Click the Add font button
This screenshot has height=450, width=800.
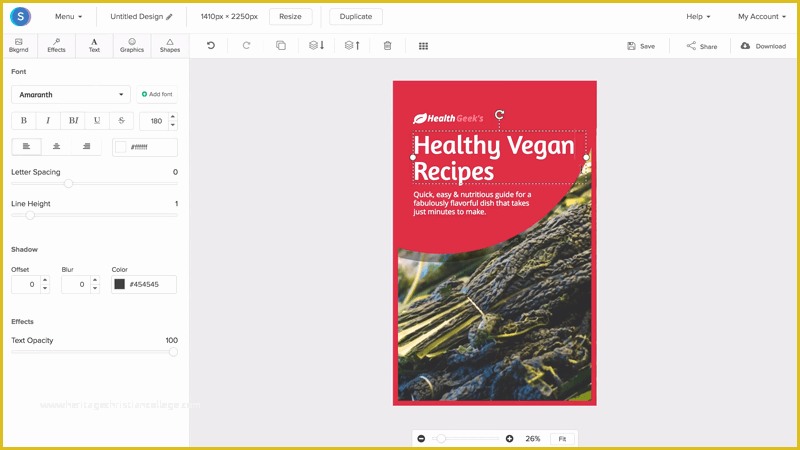[157, 94]
